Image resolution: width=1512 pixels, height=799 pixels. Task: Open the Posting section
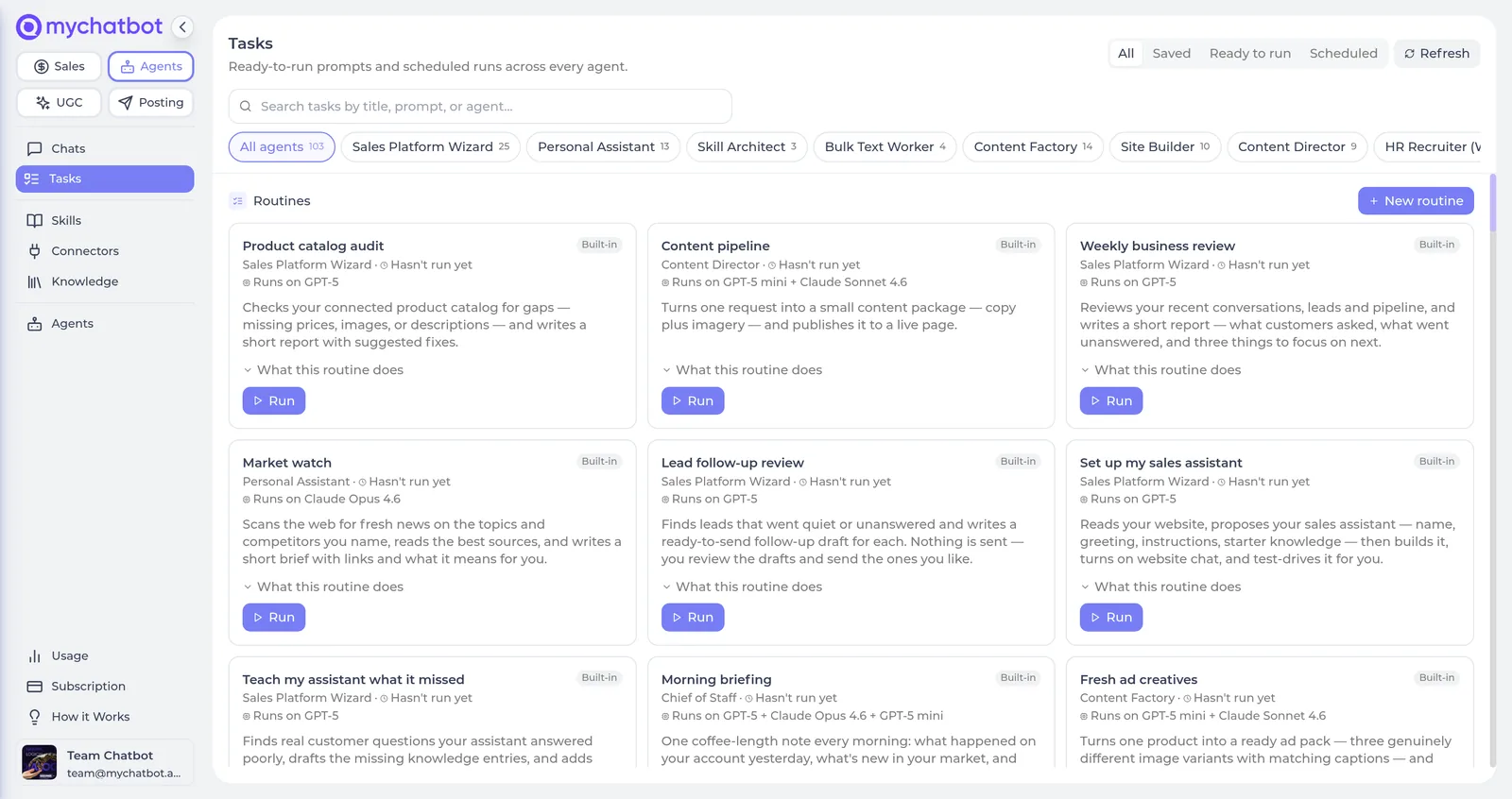tap(151, 102)
